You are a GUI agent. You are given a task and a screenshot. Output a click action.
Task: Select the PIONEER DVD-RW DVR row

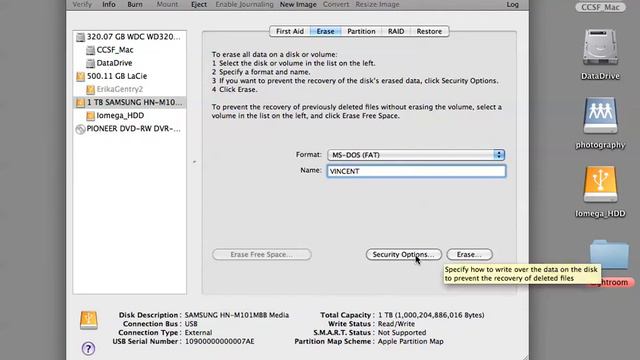[130, 129]
